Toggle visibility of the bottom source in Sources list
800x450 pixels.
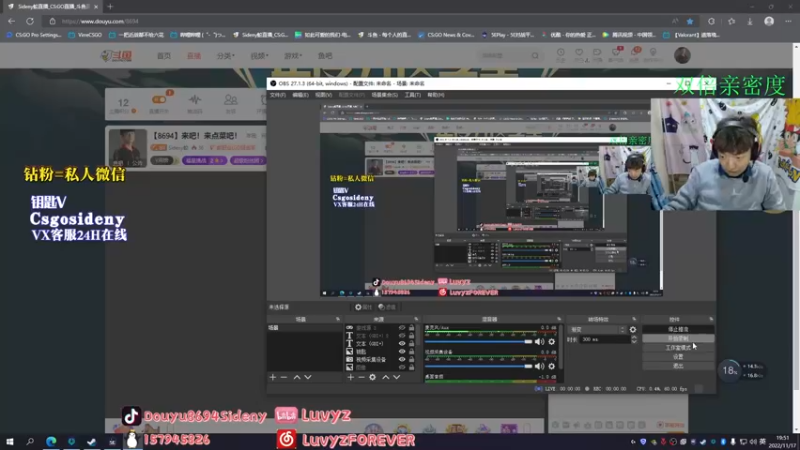(402, 367)
